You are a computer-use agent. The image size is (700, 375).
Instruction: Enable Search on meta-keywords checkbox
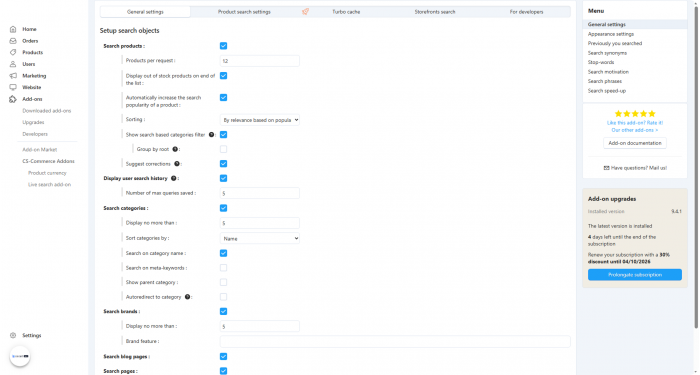pyautogui.click(x=224, y=268)
